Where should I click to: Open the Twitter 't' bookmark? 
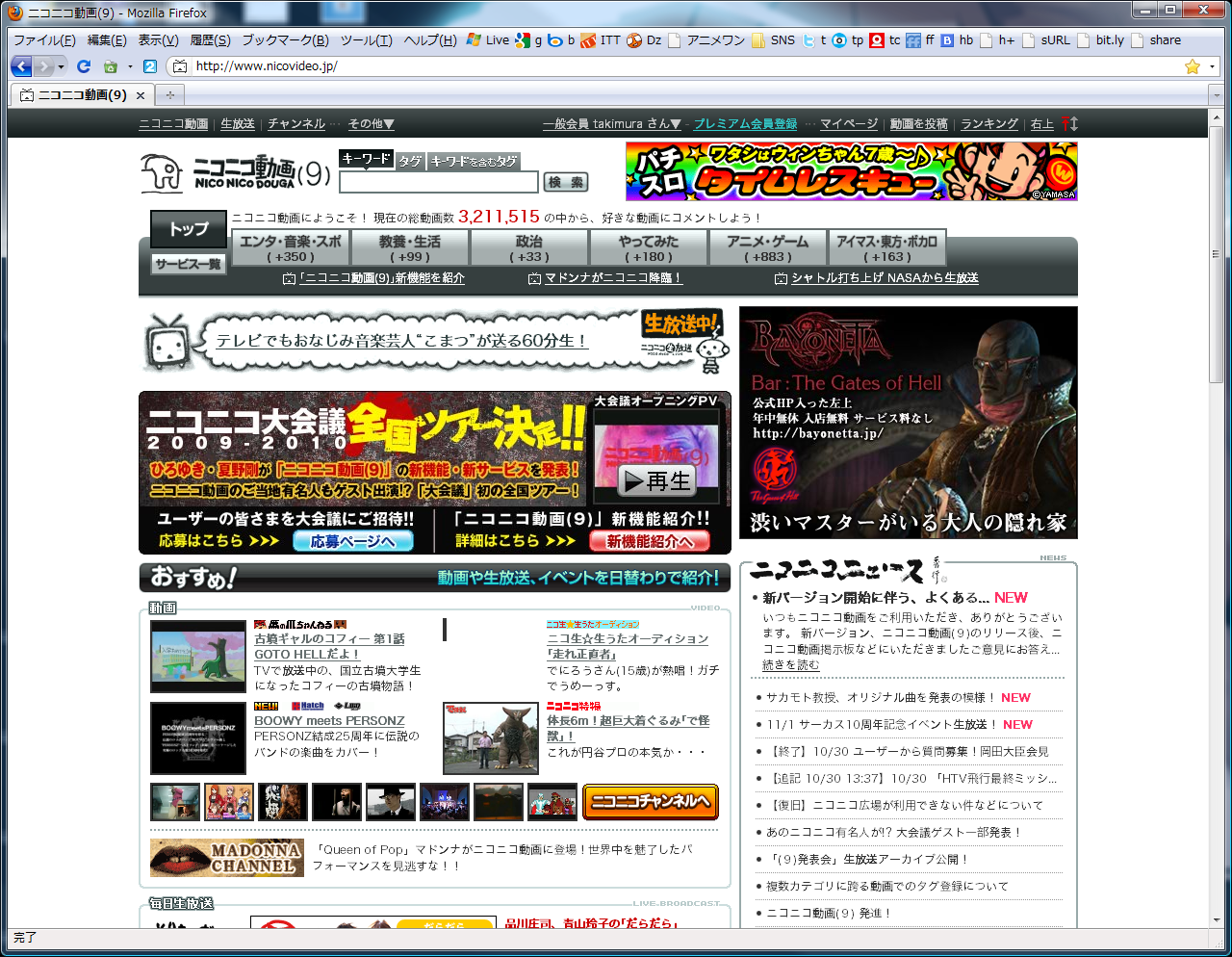[x=814, y=40]
